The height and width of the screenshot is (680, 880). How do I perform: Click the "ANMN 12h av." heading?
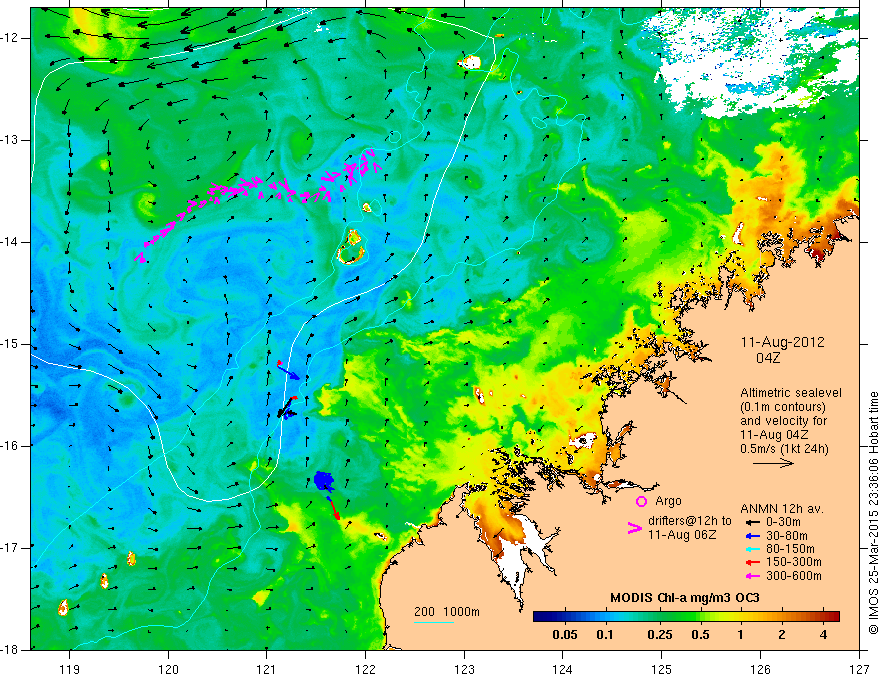(x=782, y=509)
